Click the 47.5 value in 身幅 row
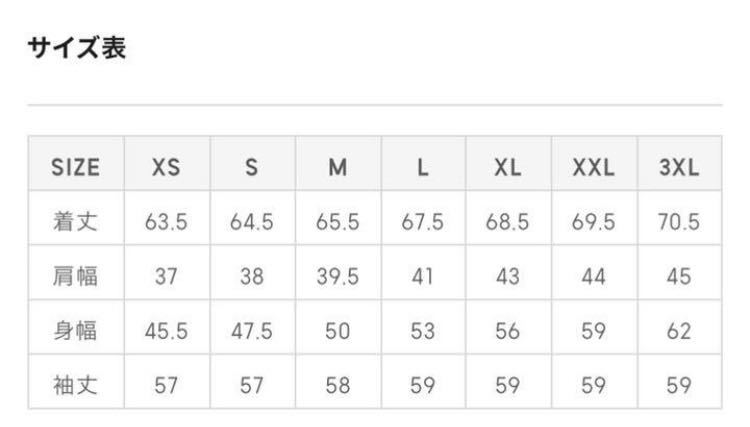750x427 pixels. (252, 330)
